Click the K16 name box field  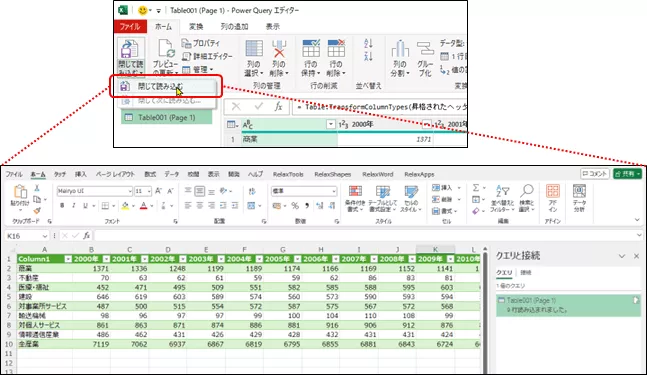(27, 236)
